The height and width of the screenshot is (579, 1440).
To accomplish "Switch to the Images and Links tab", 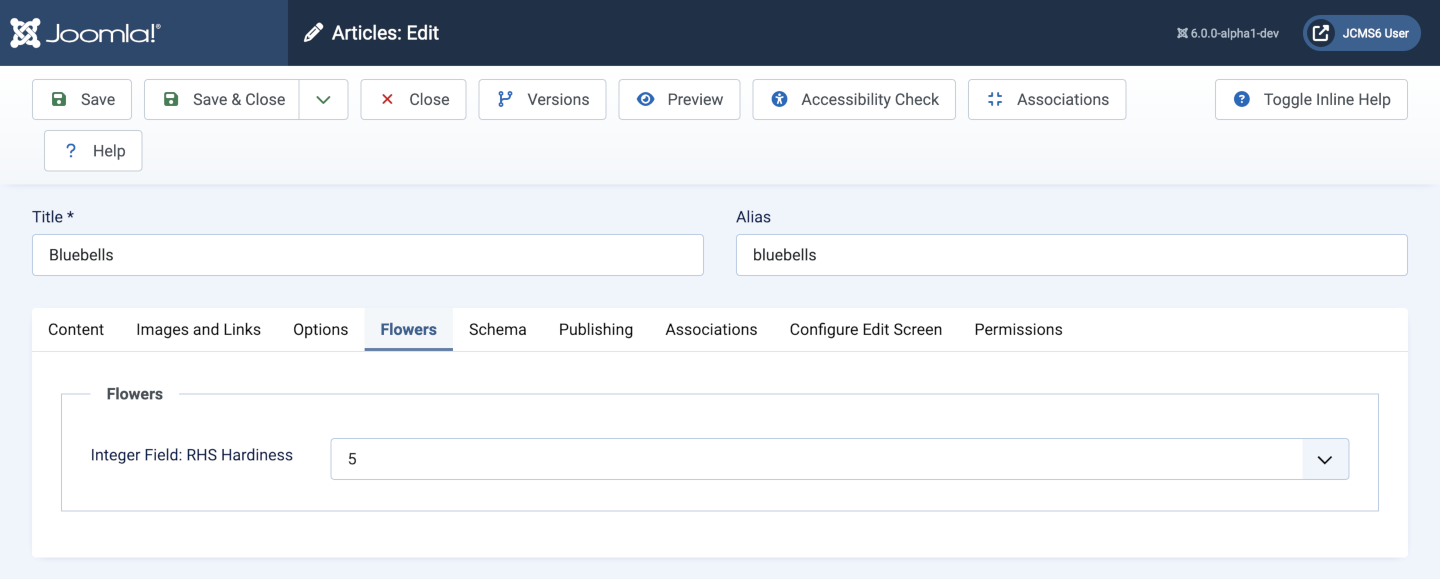I will click(x=198, y=329).
